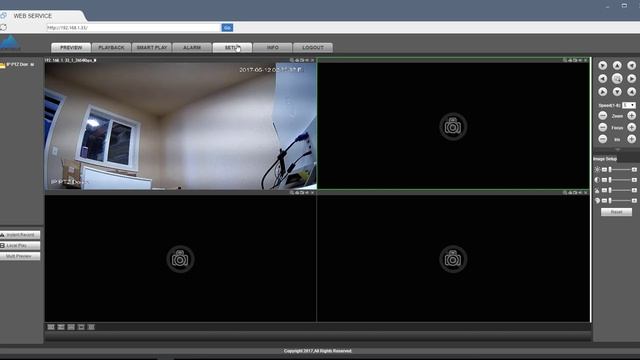
Task: Move PTZ camera down-left
Action: pyautogui.click(x=602, y=92)
